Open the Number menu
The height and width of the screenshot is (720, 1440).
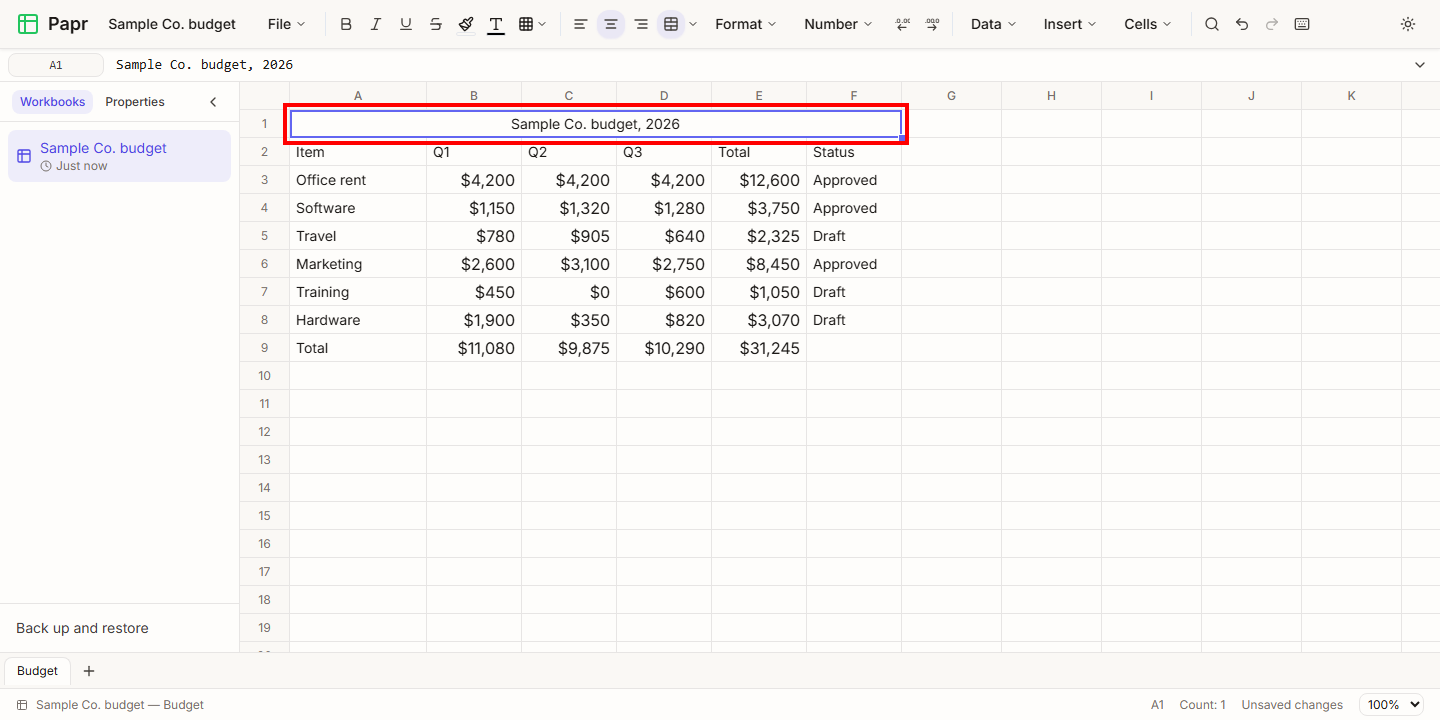point(838,24)
